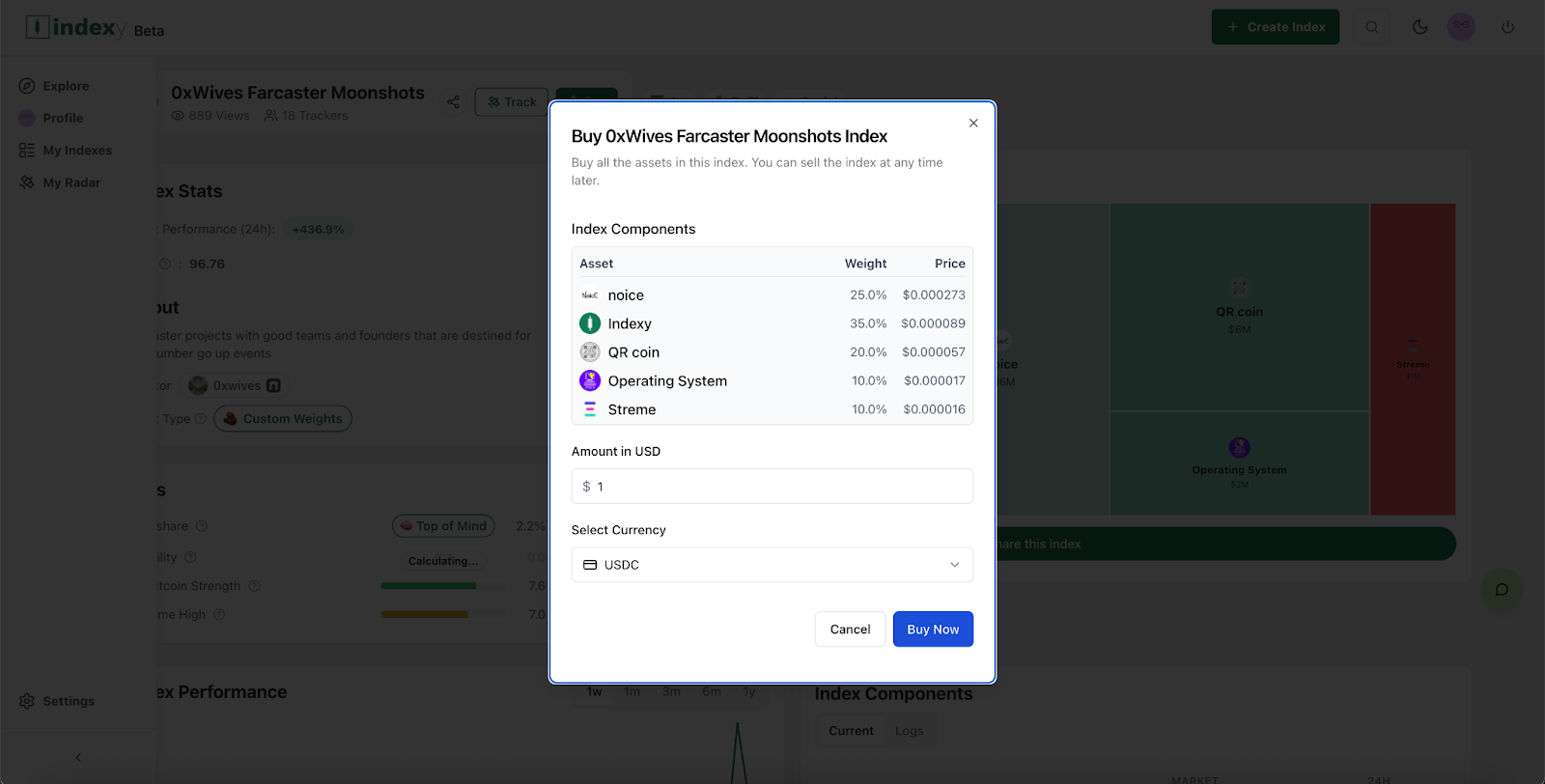Select Operating System weight 10.0%

pyautogui.click(x=869, y=380)
